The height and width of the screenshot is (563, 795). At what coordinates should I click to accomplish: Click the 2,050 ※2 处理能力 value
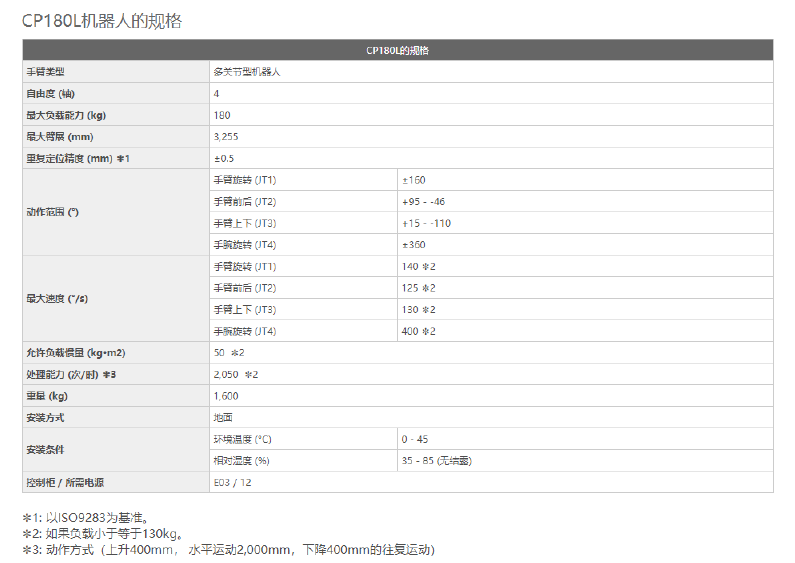pos(236,374)
